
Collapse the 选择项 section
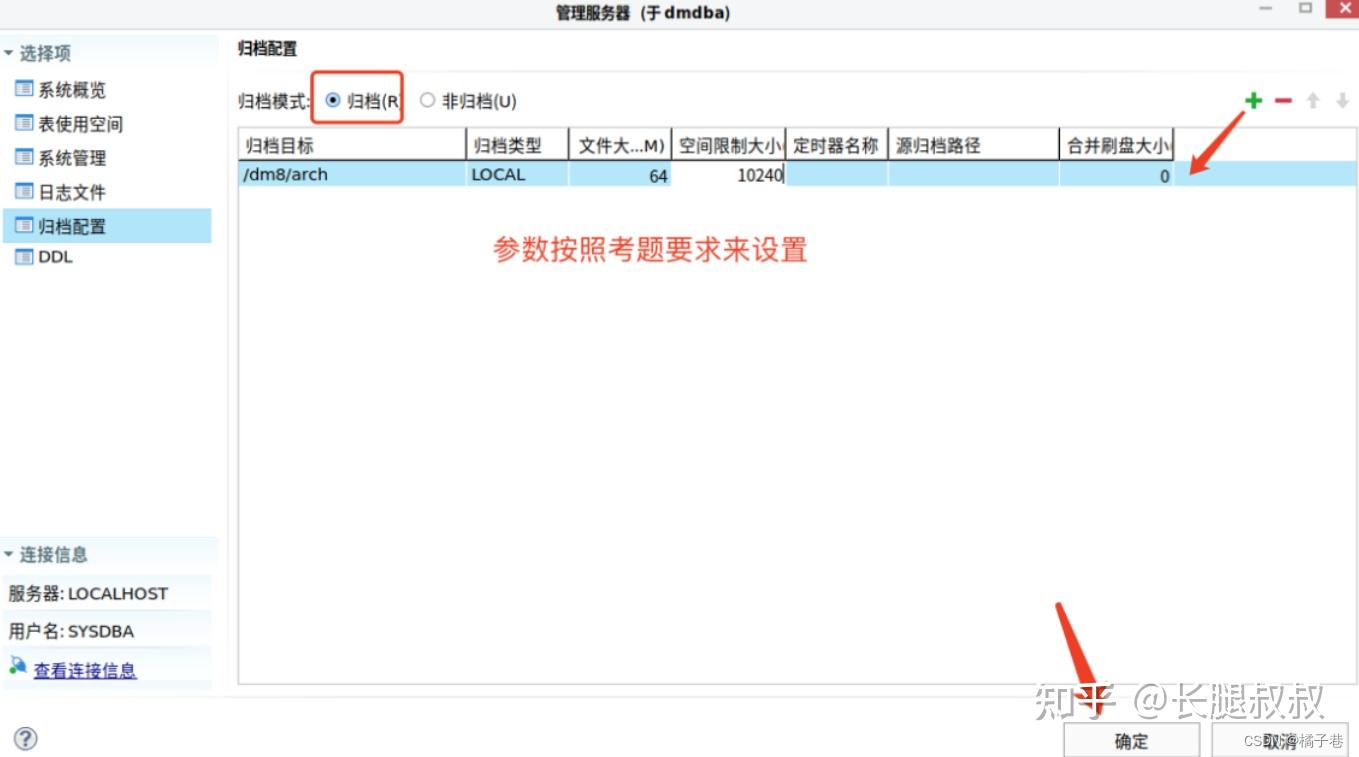click(8, 53)
